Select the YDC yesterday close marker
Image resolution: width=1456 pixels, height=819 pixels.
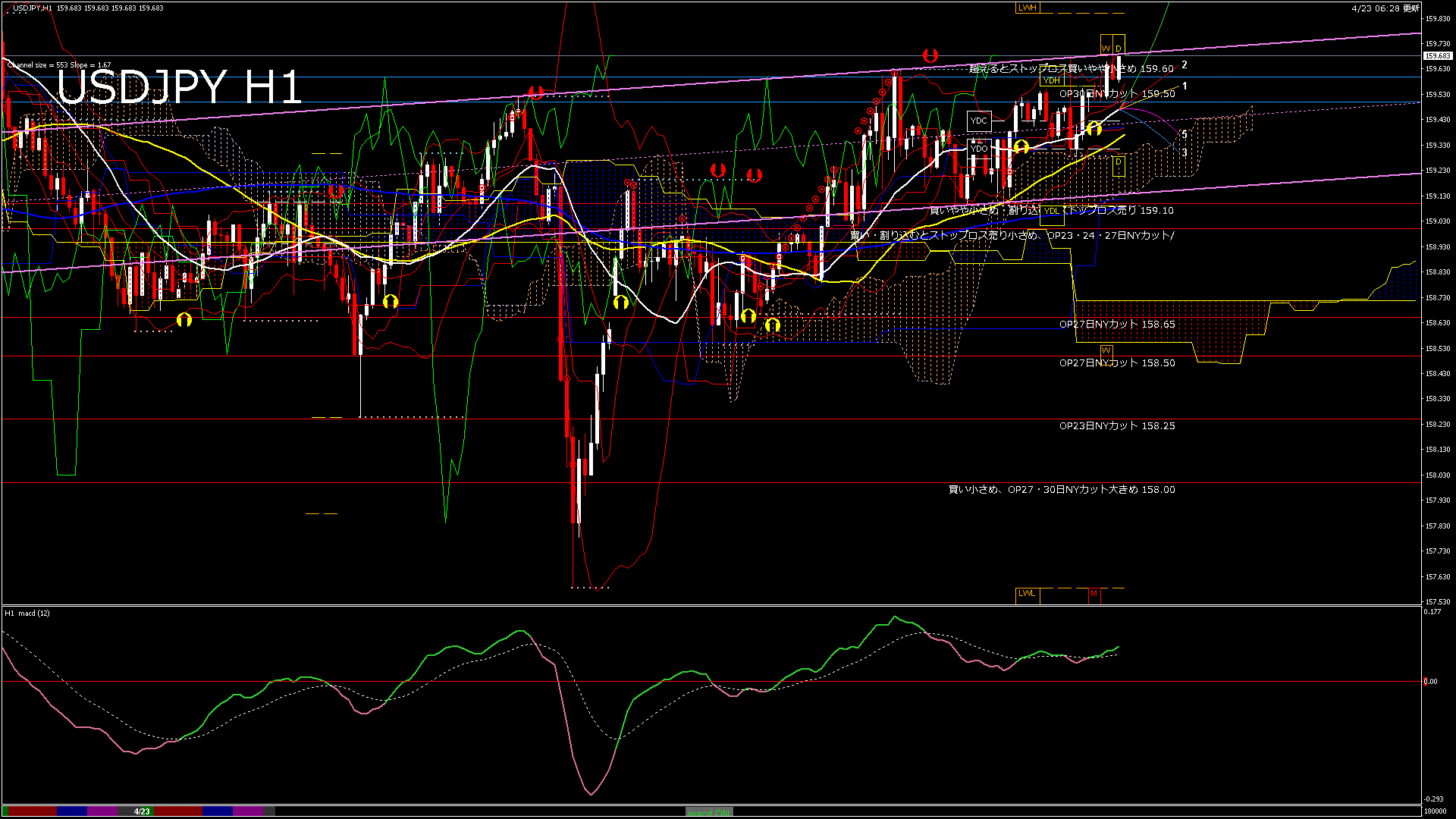pyautogui.click(x=979, y=121)
